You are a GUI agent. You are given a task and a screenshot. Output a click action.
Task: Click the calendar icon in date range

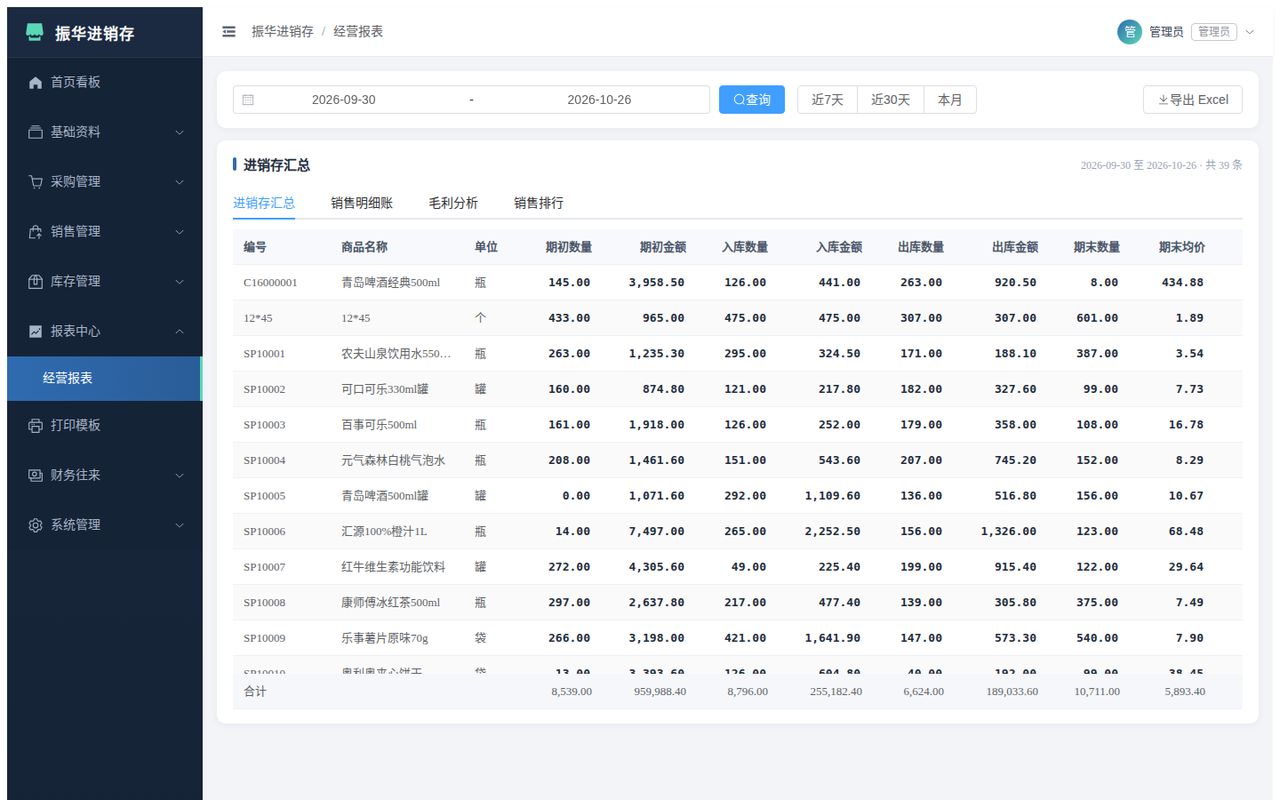pyautogui.click(x=248, y=100)
